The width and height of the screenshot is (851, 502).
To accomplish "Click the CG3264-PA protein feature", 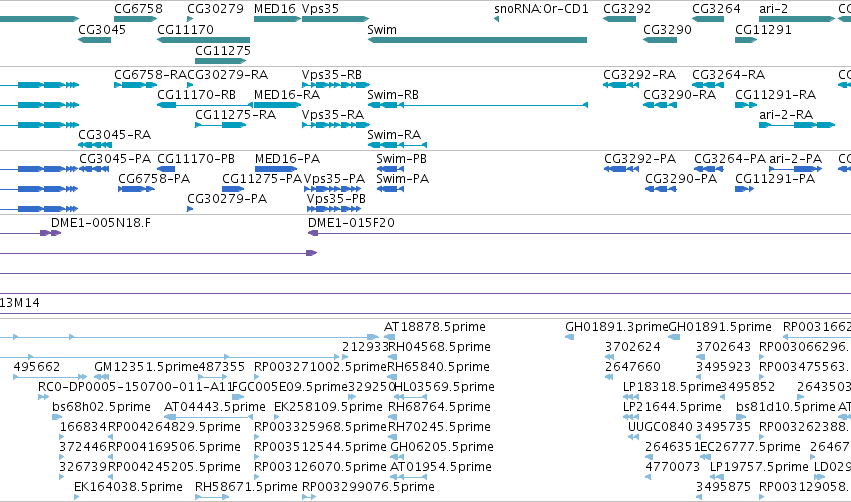I will 709,169.
